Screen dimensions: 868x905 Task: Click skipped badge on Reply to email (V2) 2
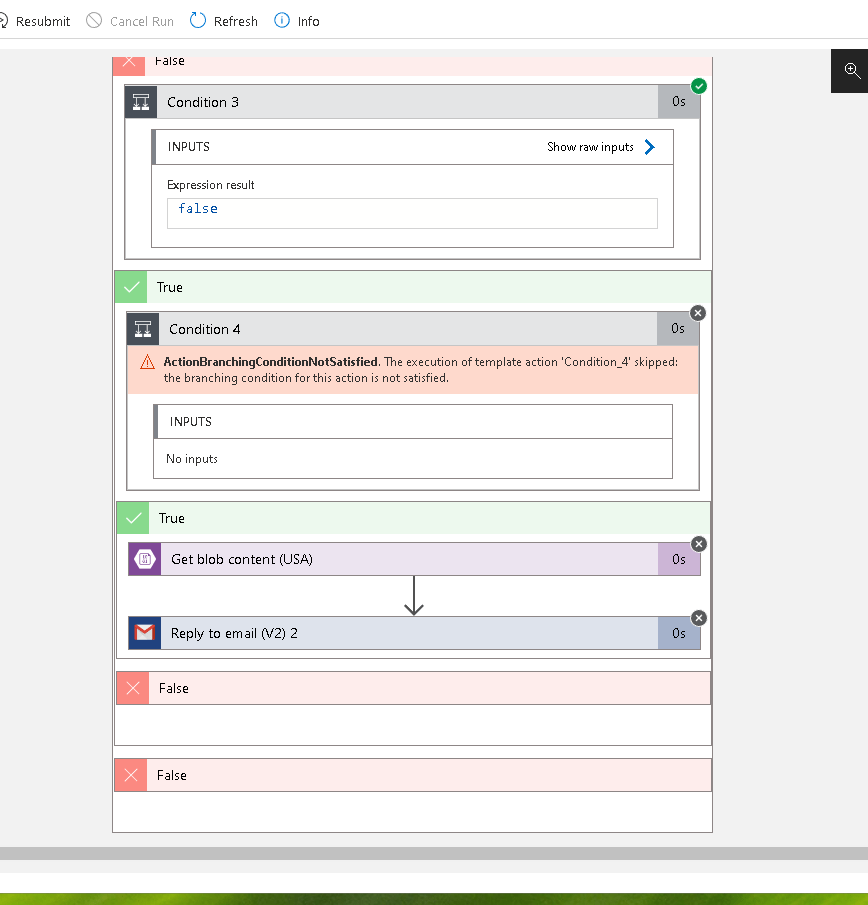698,618
